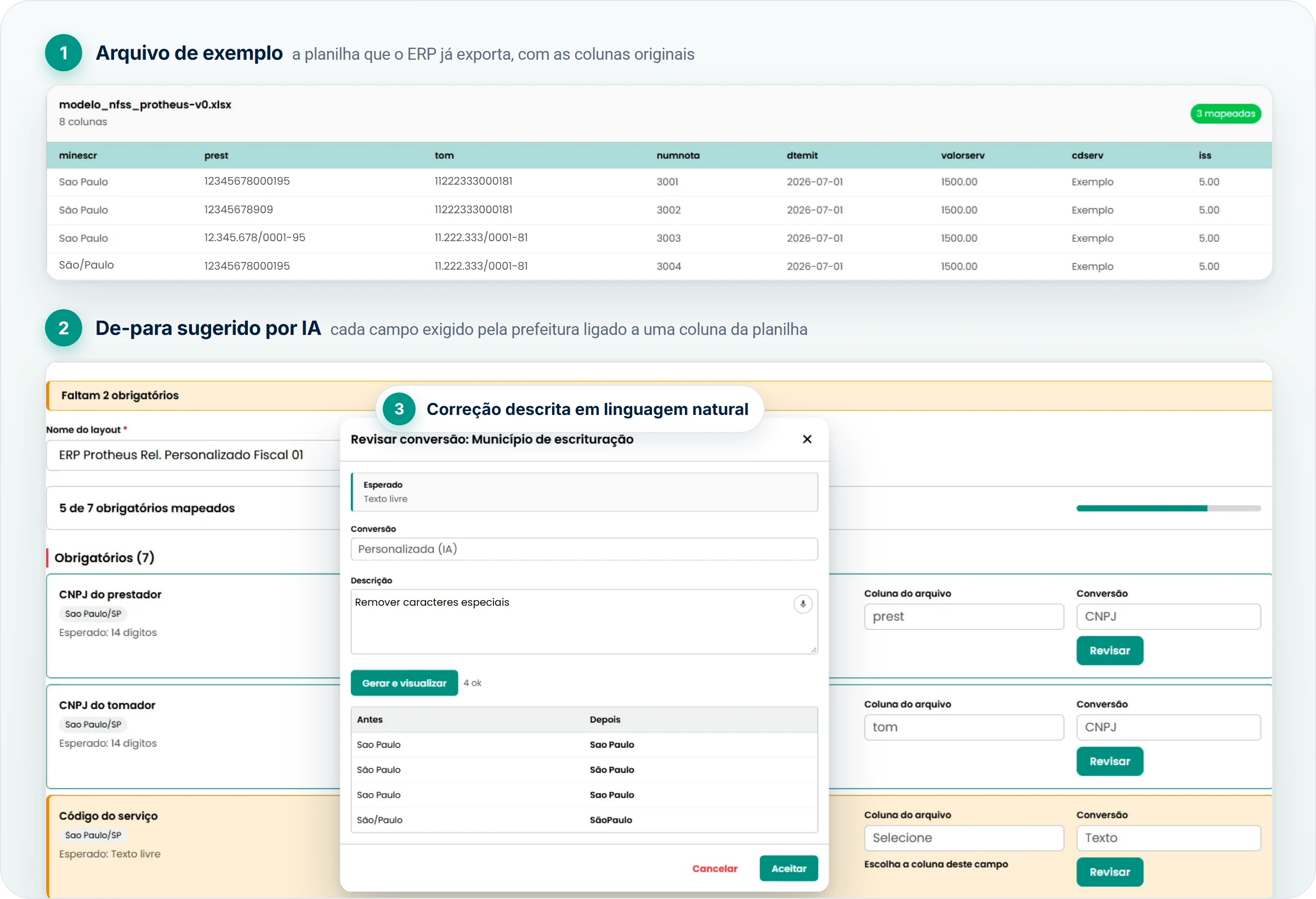1316x899 pixels.
Task: Click Revisar for Código do serviço
Action: pyautogui.click(x=1109, y=872)
